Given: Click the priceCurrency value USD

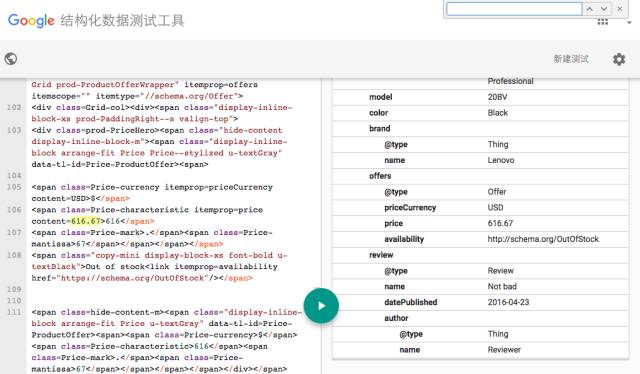Looking at the screenshot, I should click(x=496, y=207).
